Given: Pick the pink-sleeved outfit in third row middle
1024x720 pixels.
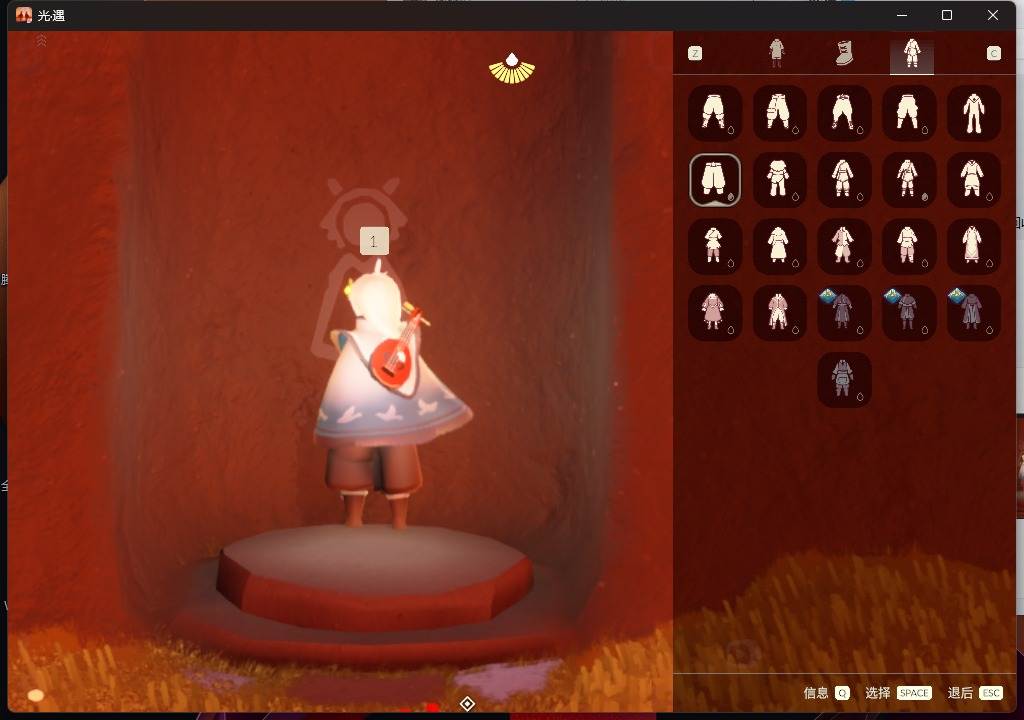Looking at the screenshot, I should 844,246.
